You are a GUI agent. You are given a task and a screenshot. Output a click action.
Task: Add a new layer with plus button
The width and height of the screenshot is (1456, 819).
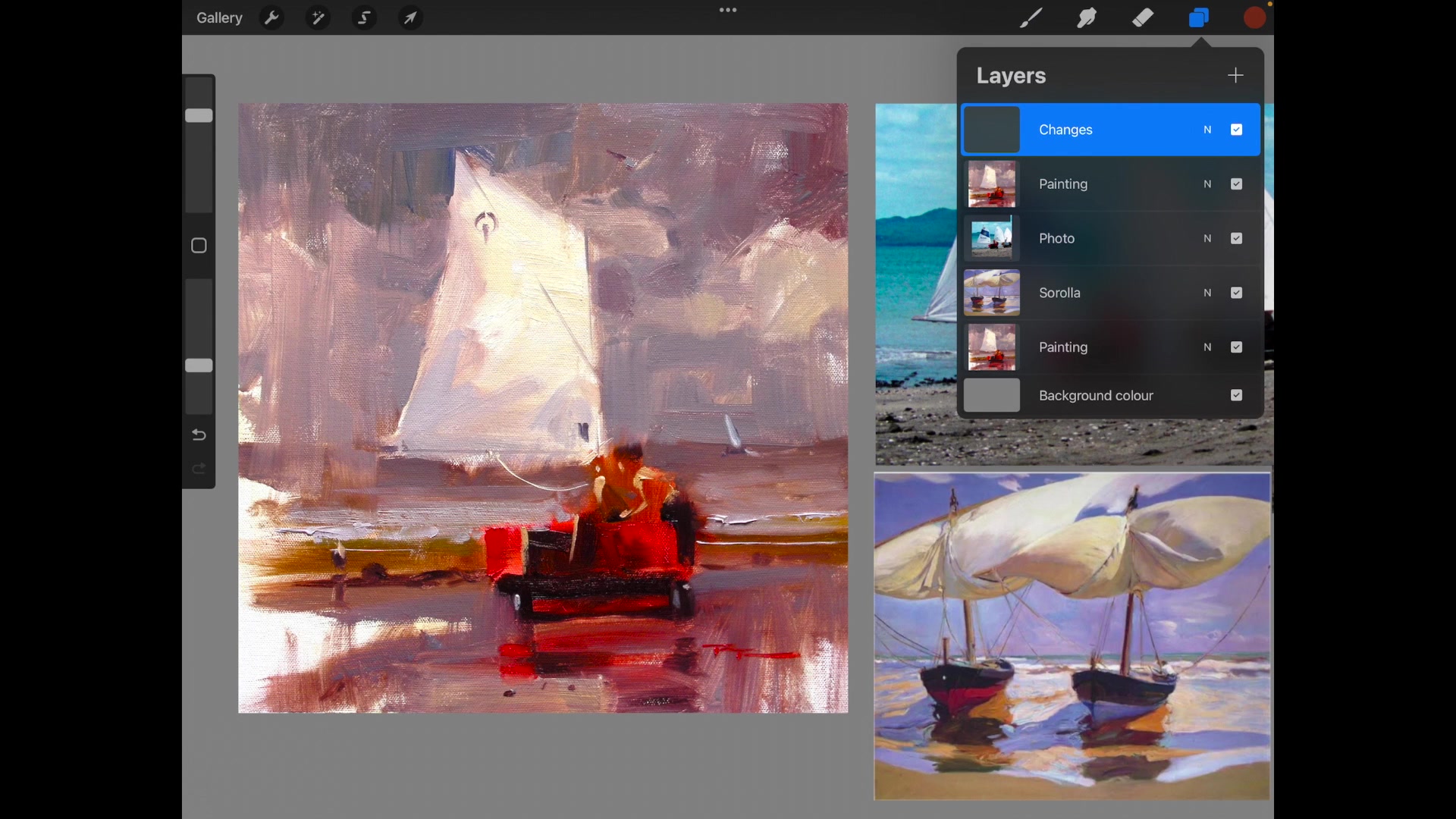click(1236, 75)
